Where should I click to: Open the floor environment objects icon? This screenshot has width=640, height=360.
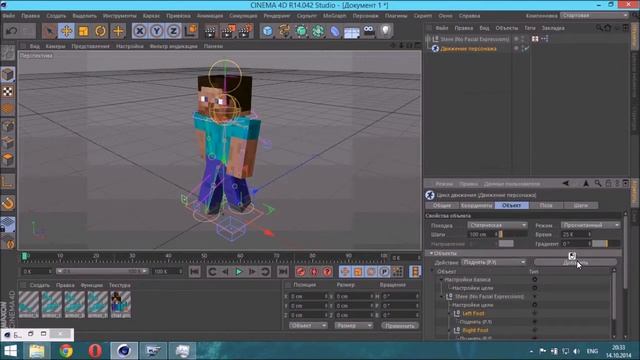coord(352,32)
